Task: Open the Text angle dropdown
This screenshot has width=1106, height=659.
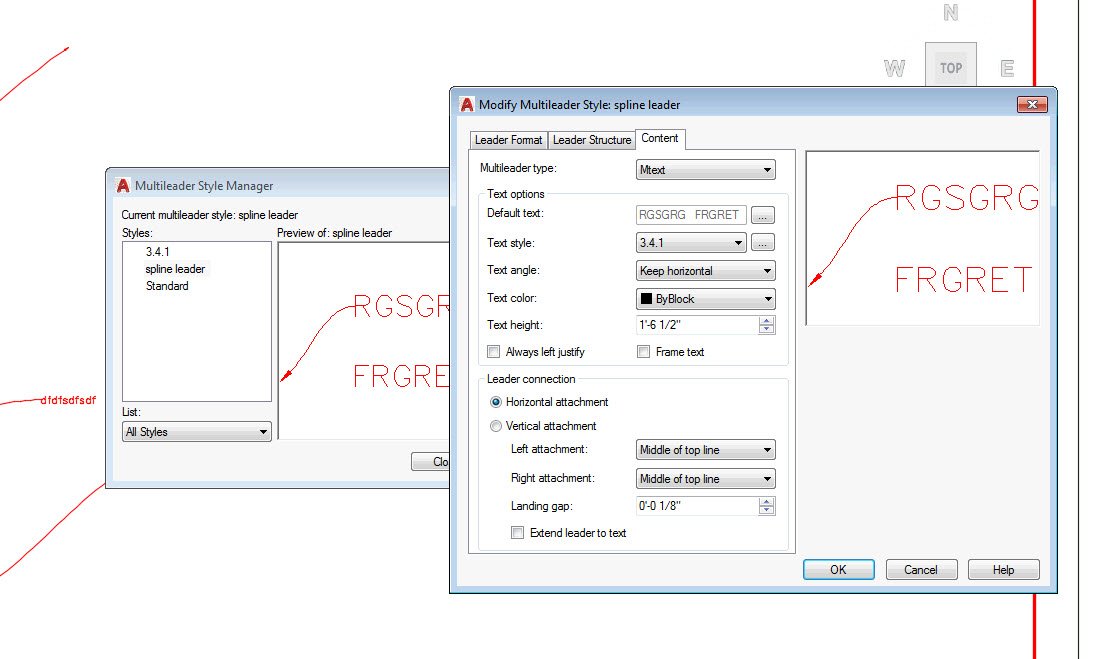Action: click(x=705, y=271)
